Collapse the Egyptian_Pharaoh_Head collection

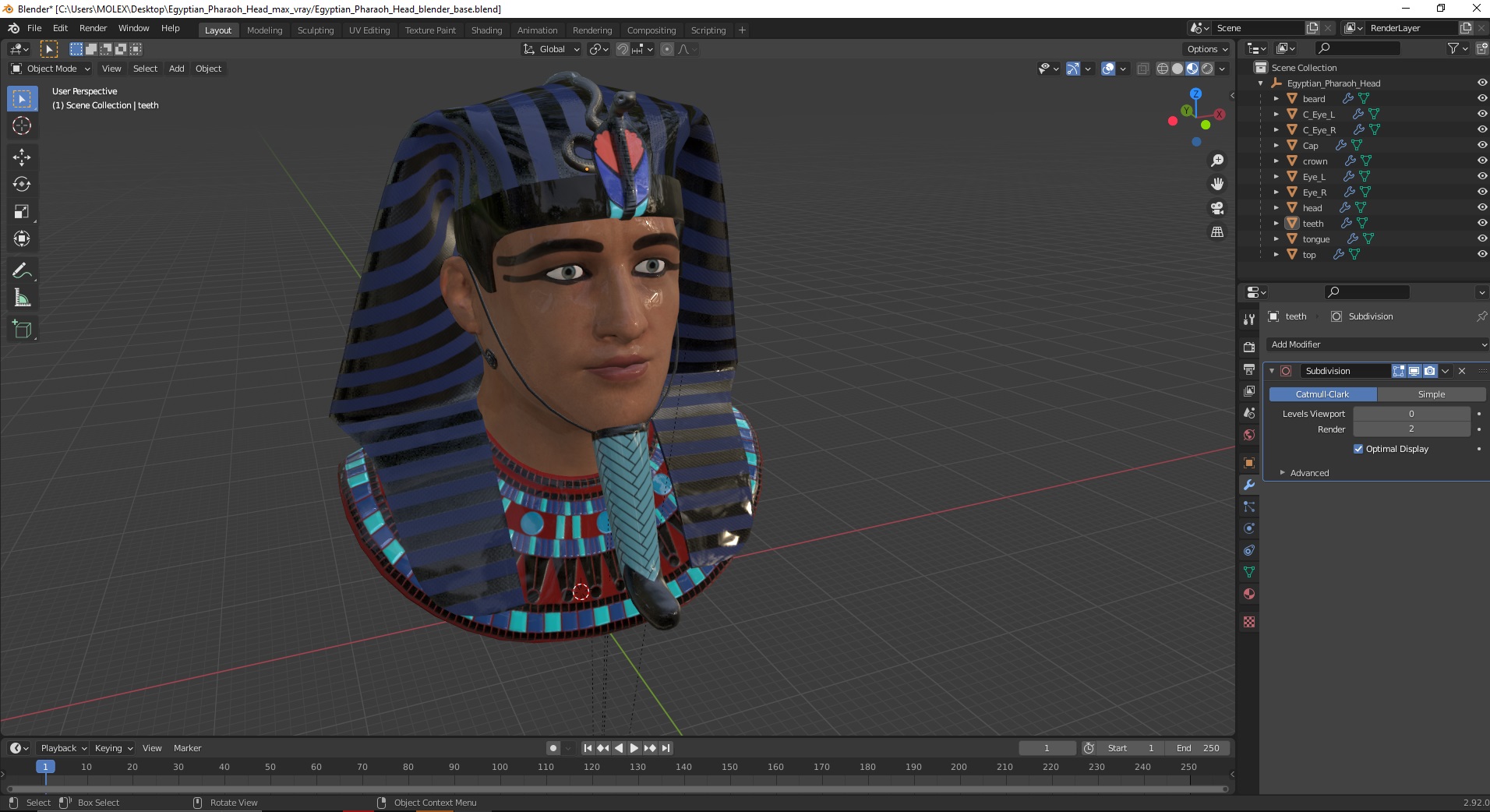(x=1261, y=83)
